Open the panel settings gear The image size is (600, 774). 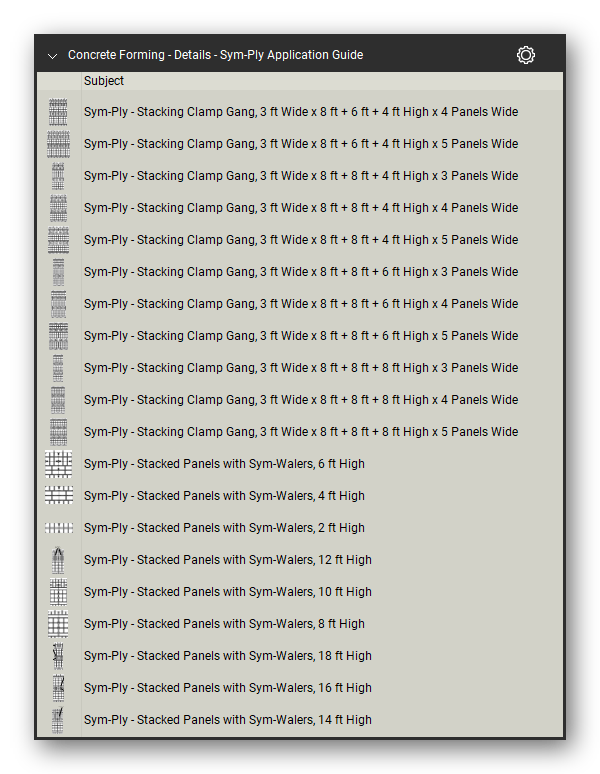click(x=525, y=55)
